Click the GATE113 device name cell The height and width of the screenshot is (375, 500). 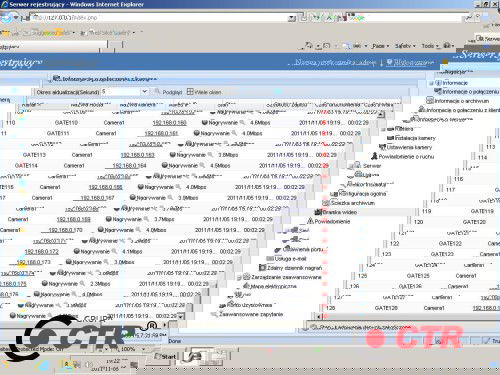34,155
